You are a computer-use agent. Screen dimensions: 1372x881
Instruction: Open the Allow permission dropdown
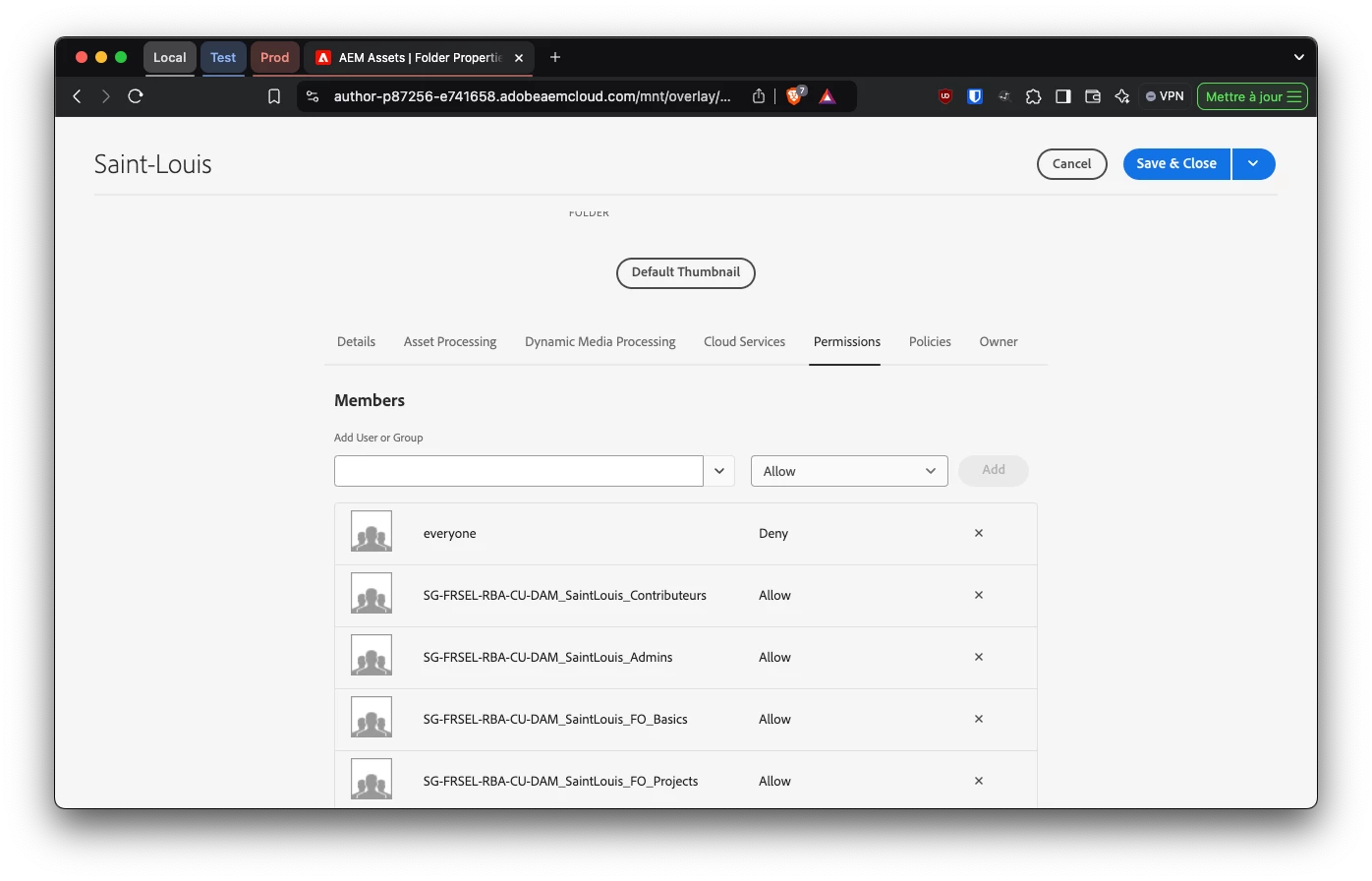[x=849, y=471]
